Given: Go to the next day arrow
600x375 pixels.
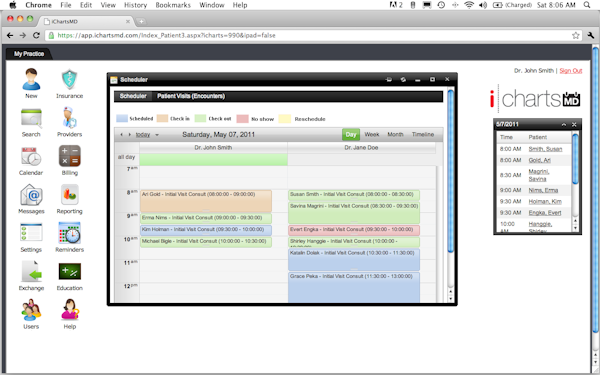Looking at the screenshot, I should [129, 135].
